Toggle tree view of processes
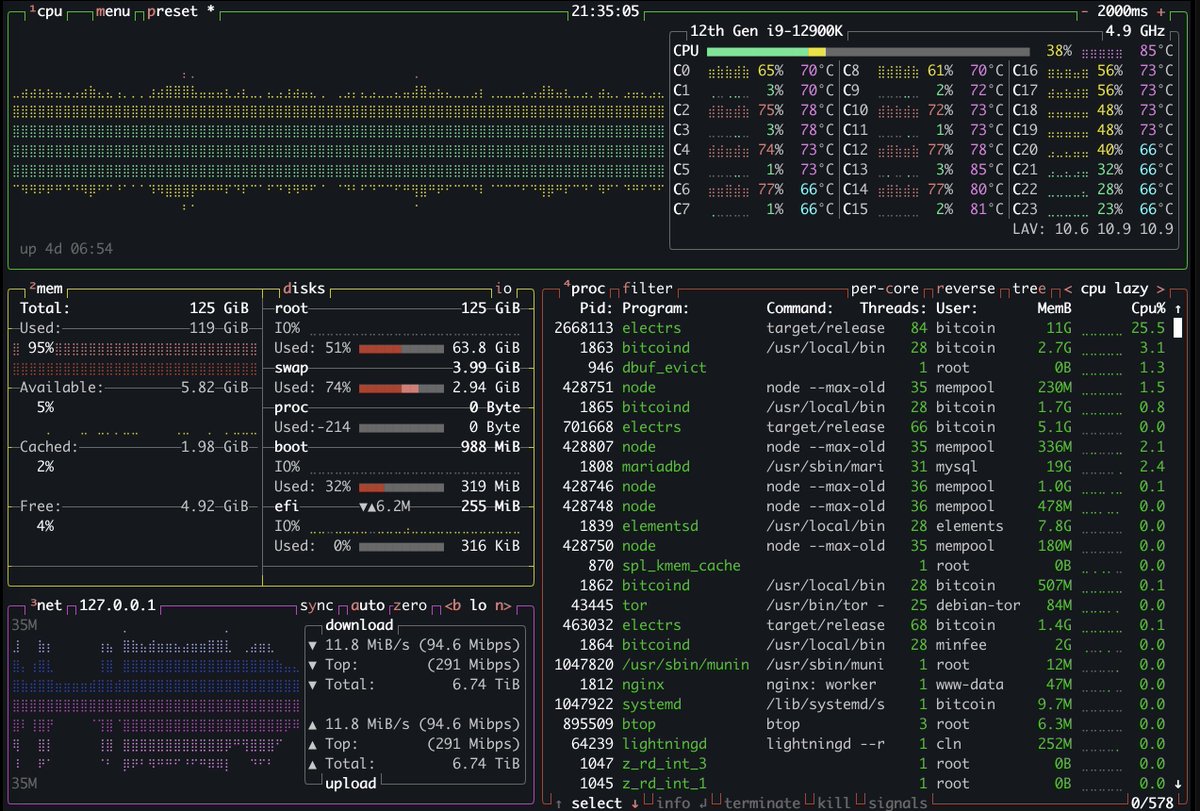1200x811 pixels. (x=1028, y=288)
